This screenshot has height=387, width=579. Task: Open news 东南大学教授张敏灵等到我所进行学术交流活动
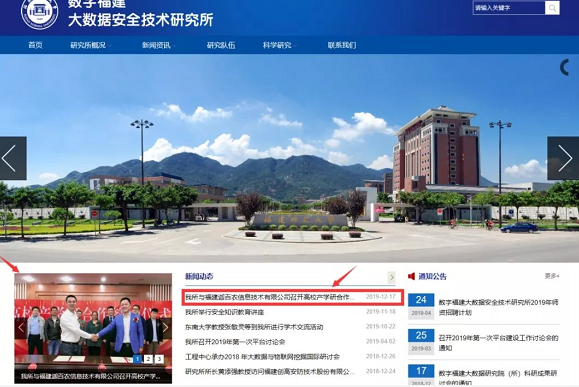254,327
